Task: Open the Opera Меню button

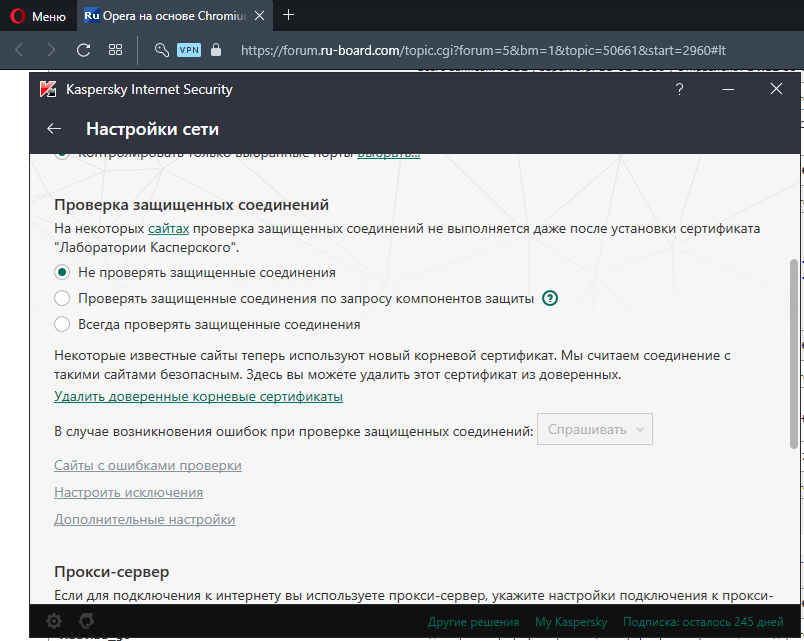Action: tap(39, 16)
